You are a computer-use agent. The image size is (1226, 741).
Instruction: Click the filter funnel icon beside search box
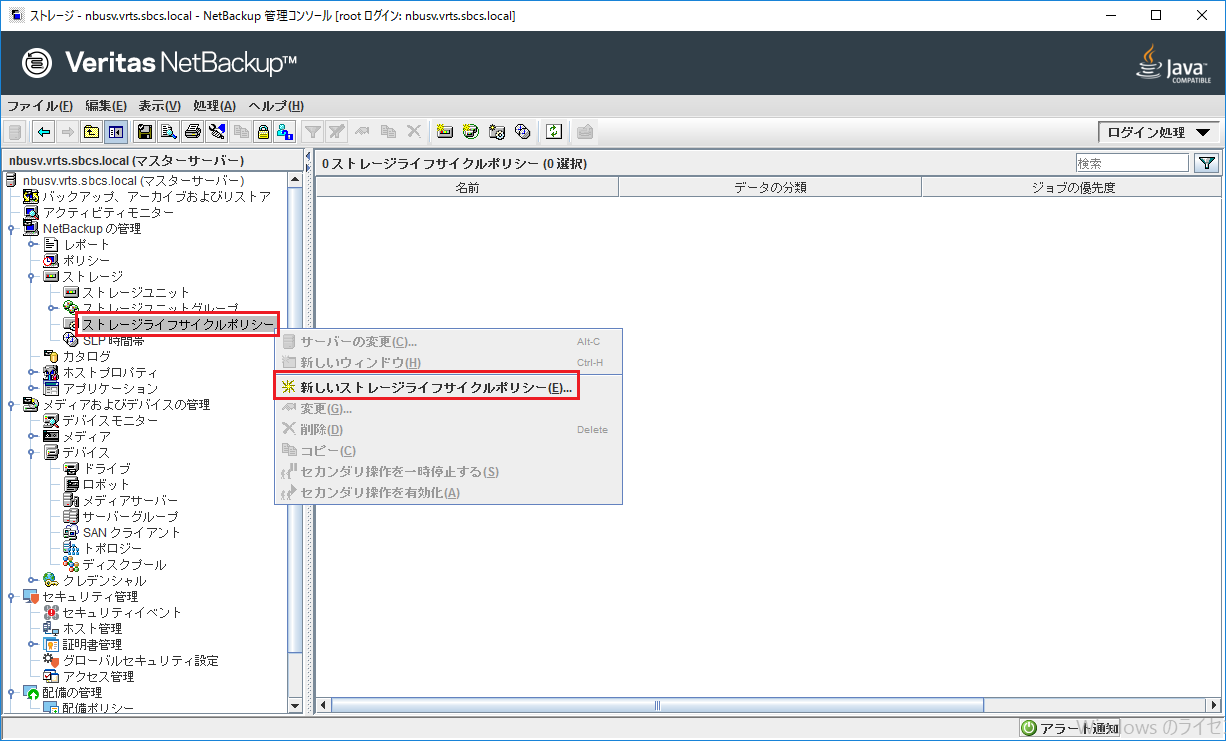point(1207,163)
